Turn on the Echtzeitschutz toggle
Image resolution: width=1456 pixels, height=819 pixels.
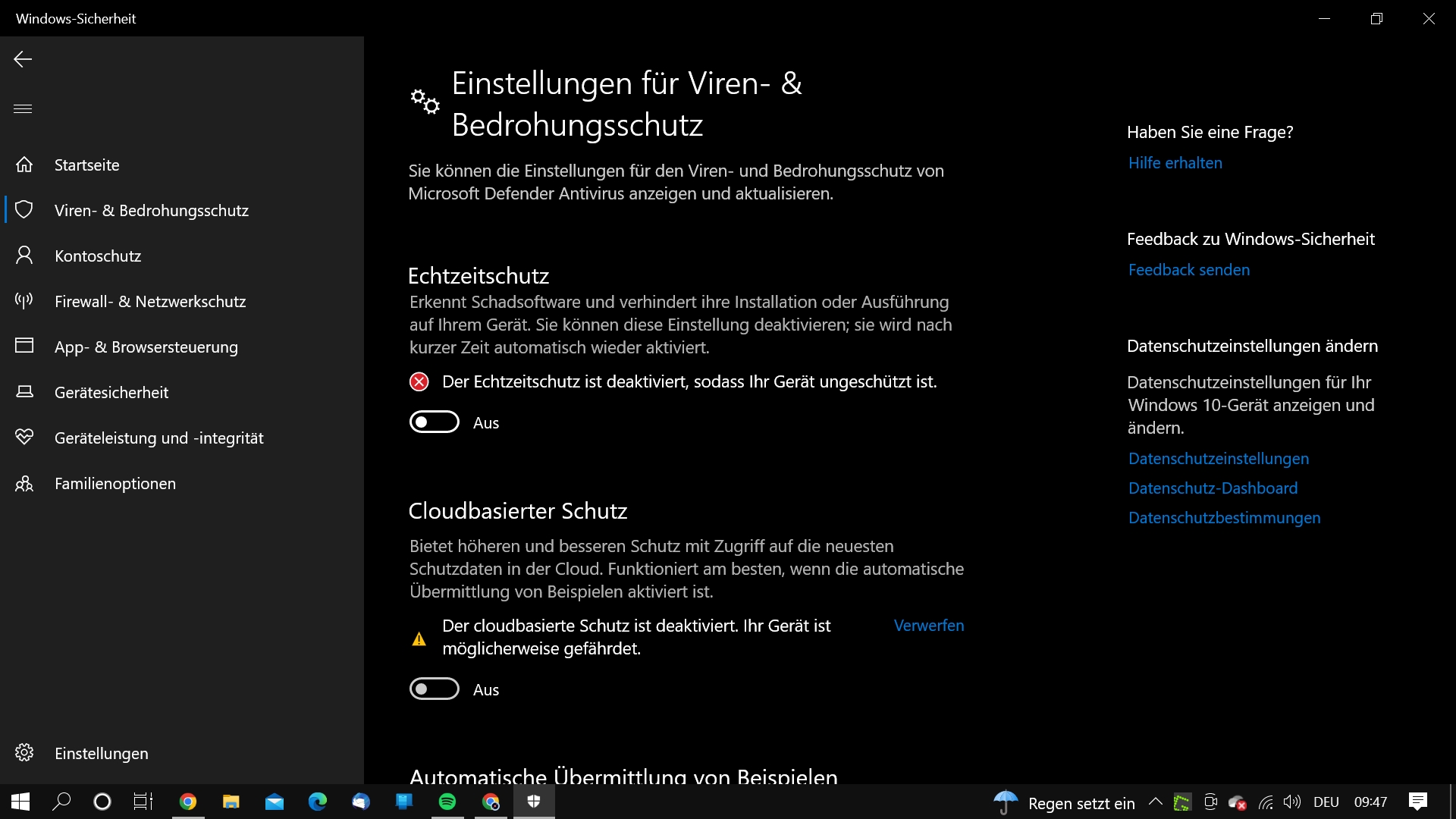coord(435,422)
